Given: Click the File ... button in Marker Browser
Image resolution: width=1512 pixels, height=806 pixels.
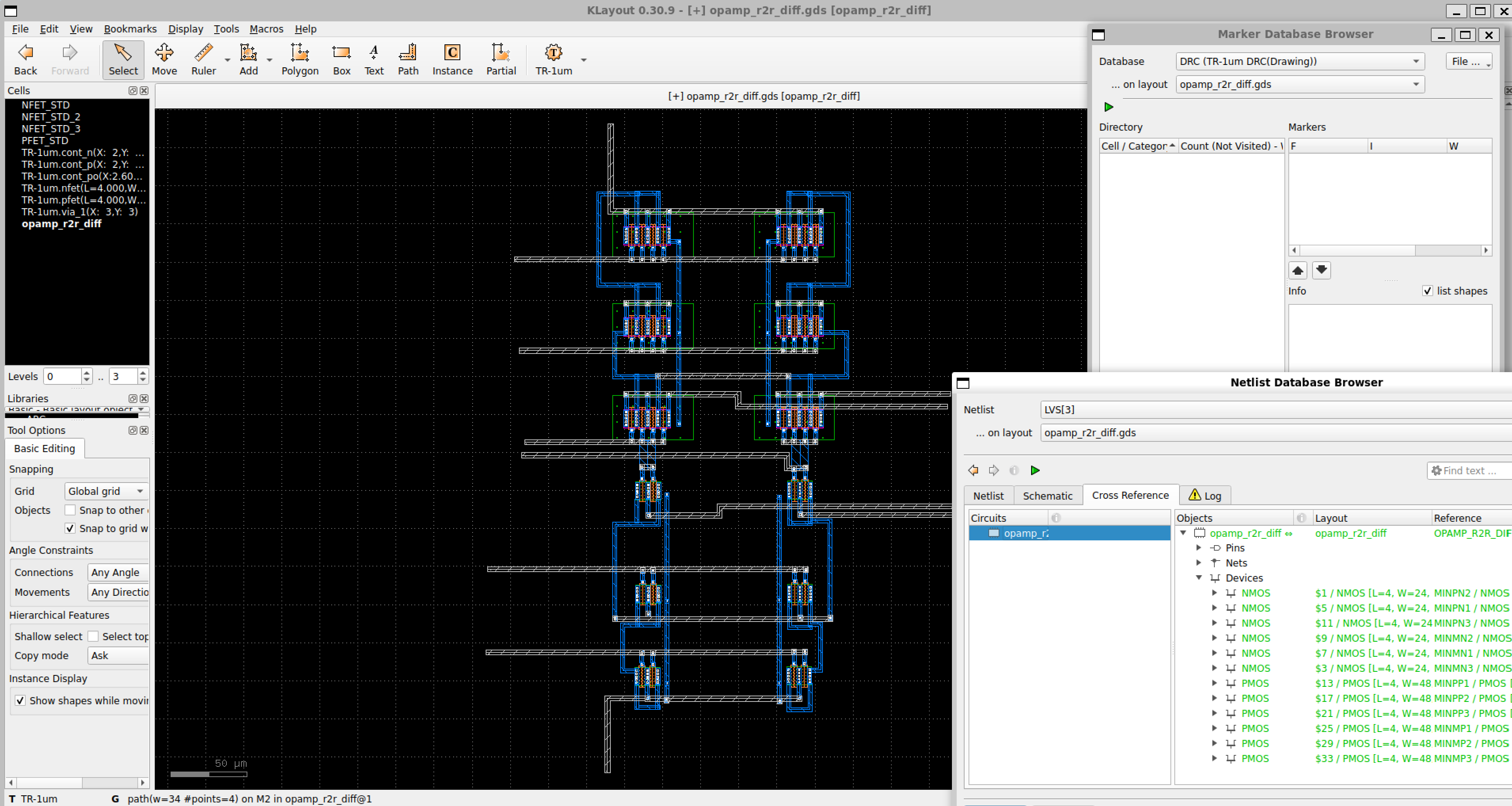Looking at the screenshot, I should 1468,61.
